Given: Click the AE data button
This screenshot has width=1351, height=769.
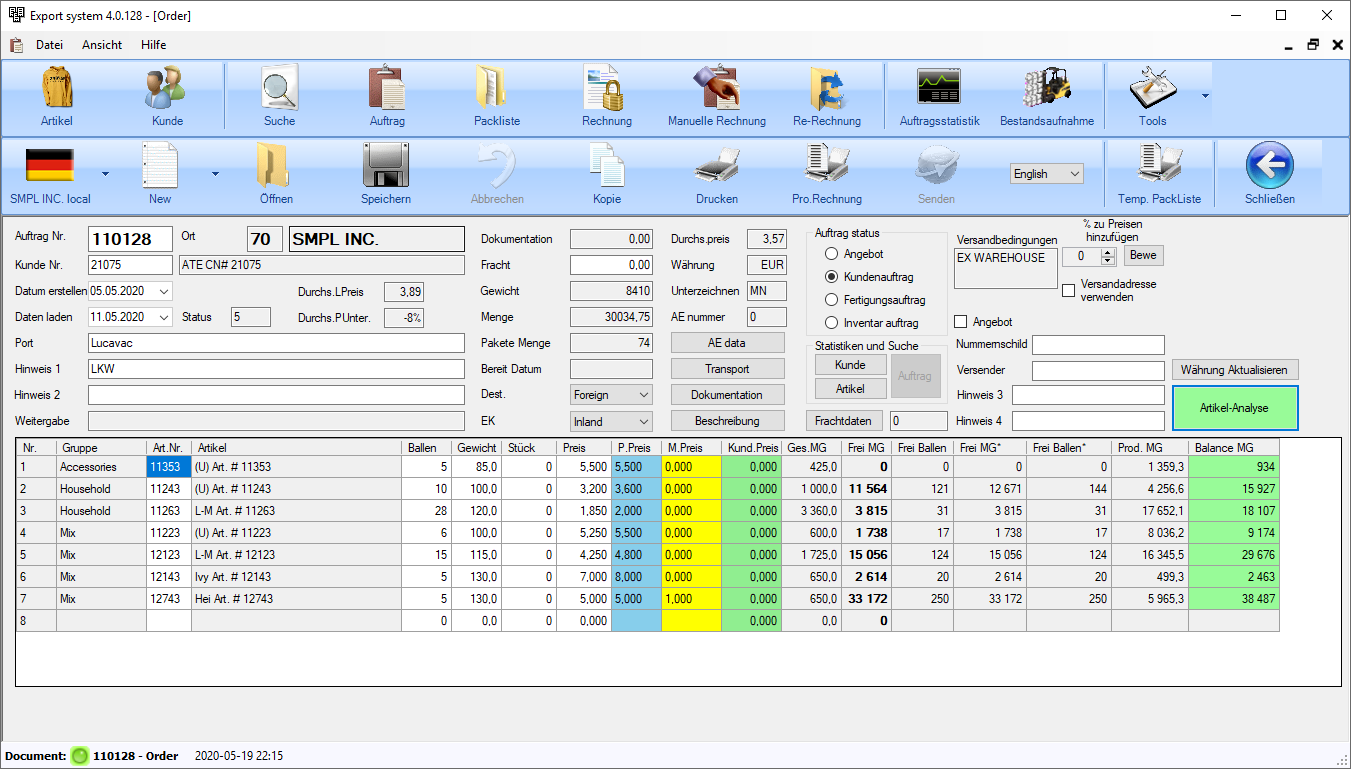Looking at the screenshot, I should [x=726, y=342].
